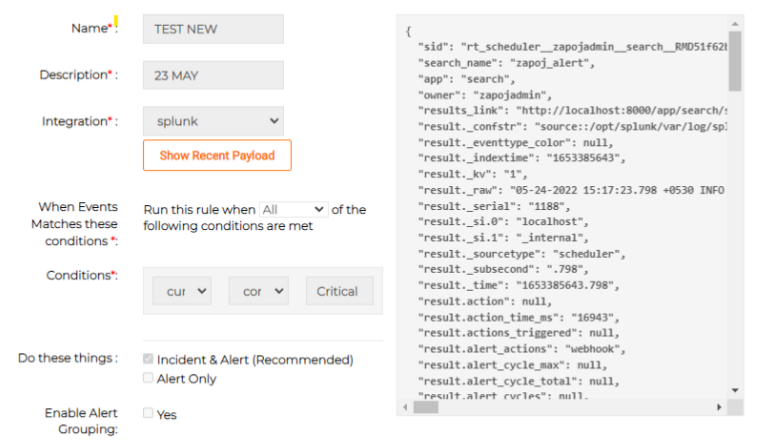
Task: Enable the Alert Only checkbox
Action: click(x=148, y=378)
